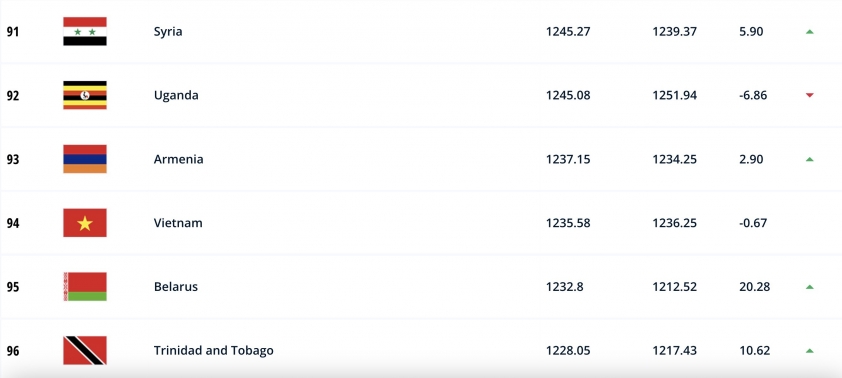
Task: Open the Vietnam team link
Action: point(178,223)
